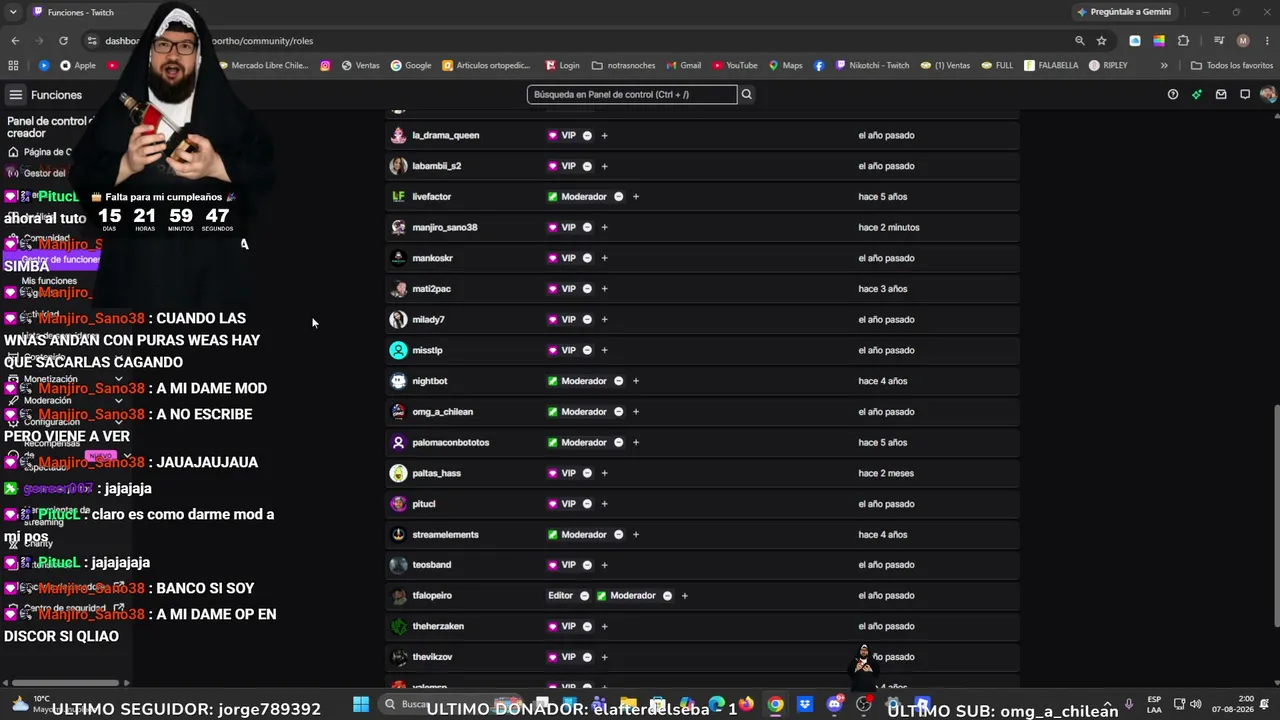This screenshot has width=1280, height=720.
Task: Remove the VIP role from theherzaken
Action: tap(587, 627)
